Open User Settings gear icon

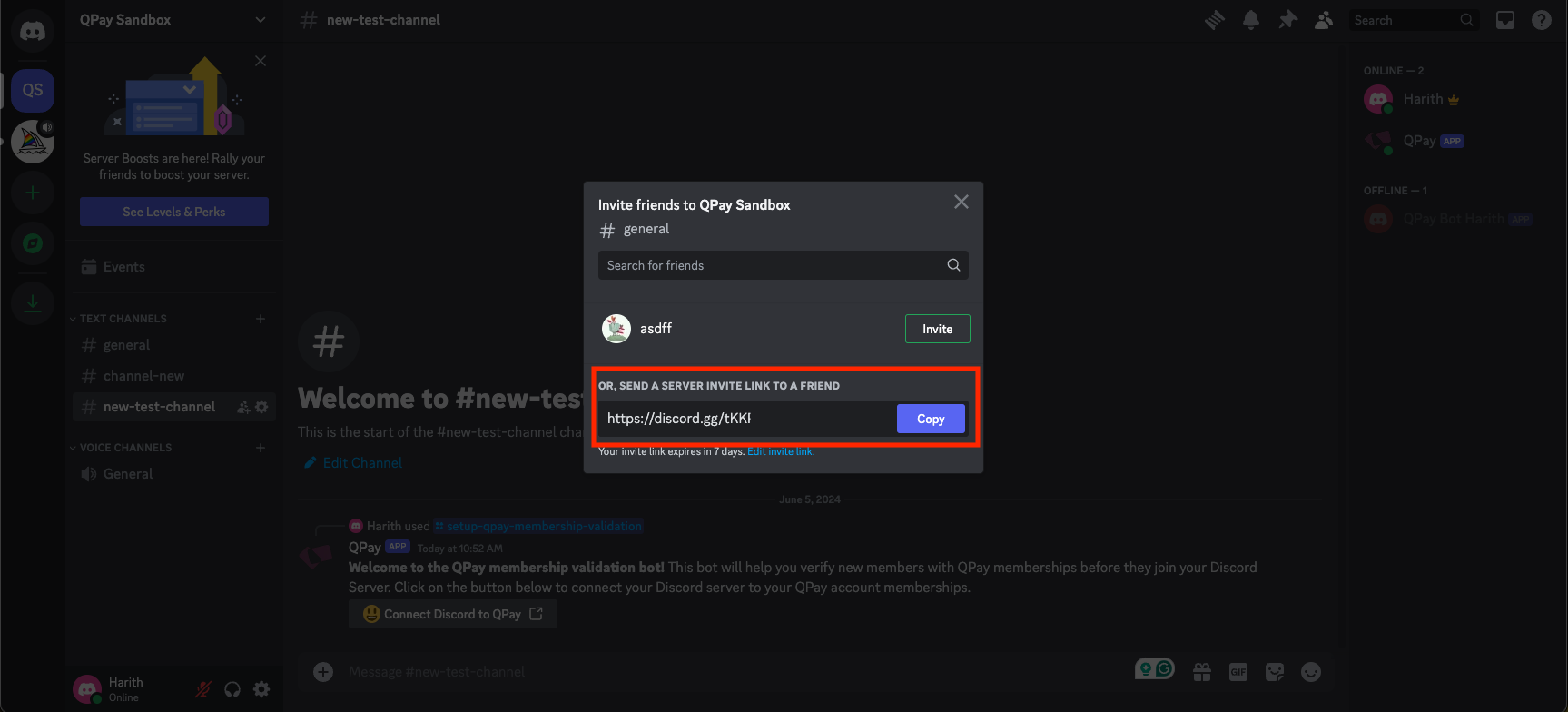pyautogui.click(x=261, y=689)
